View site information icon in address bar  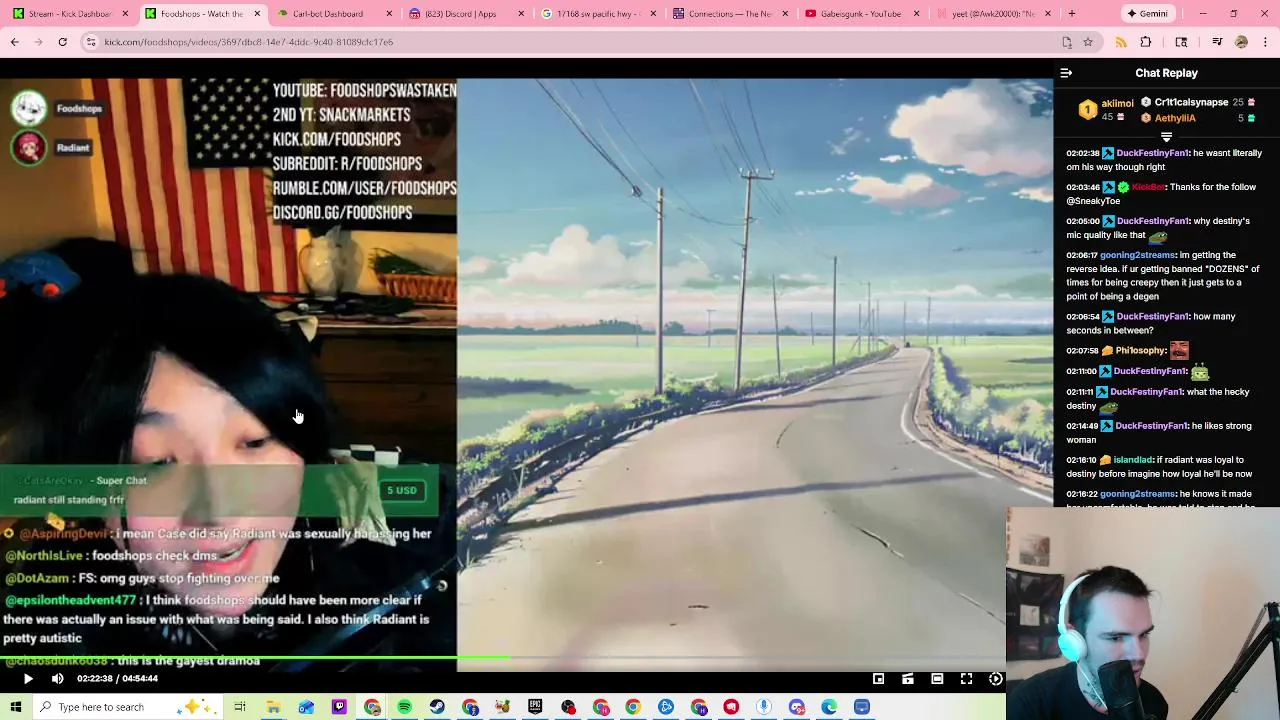coord(90,42)
